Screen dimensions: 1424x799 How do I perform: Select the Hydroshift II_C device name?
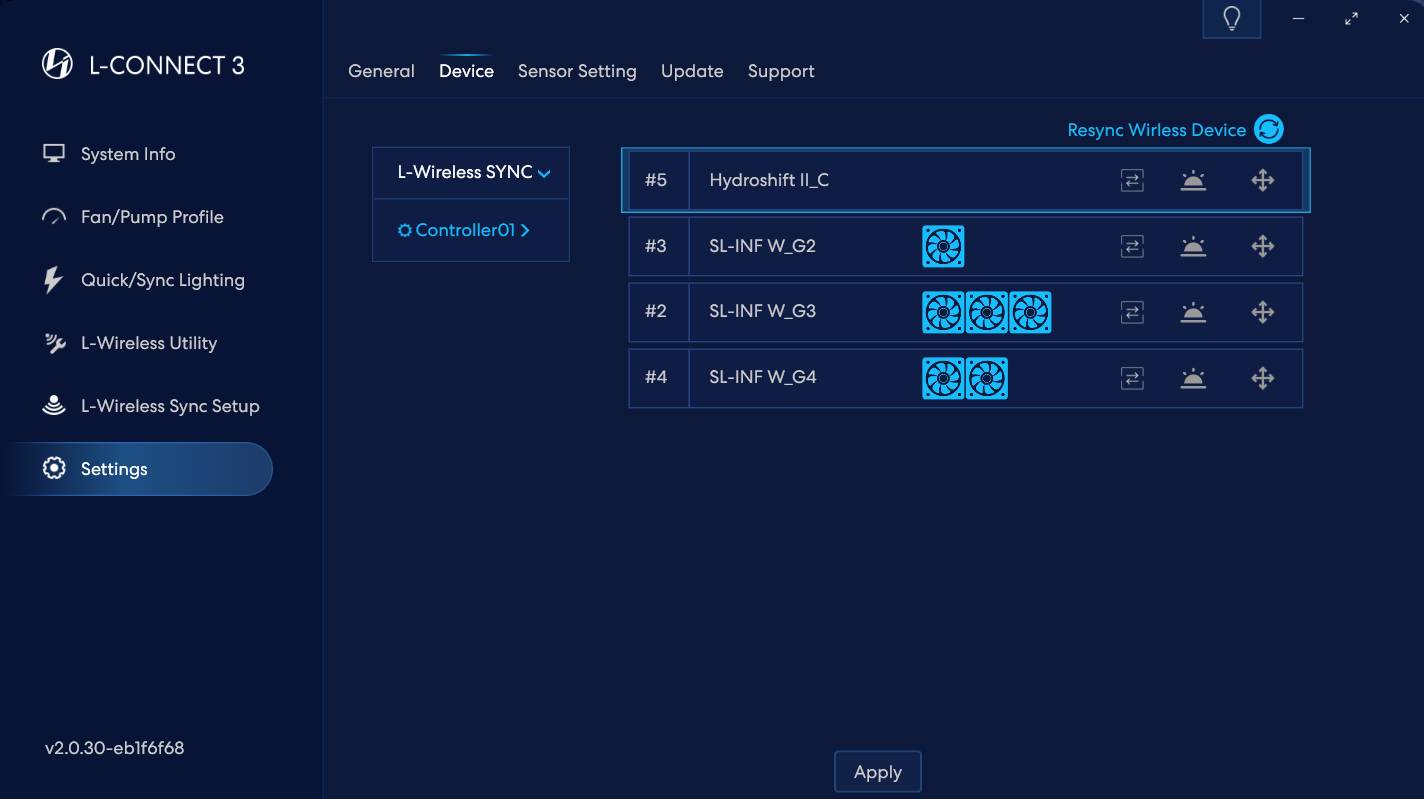click(x=769, y=180)
